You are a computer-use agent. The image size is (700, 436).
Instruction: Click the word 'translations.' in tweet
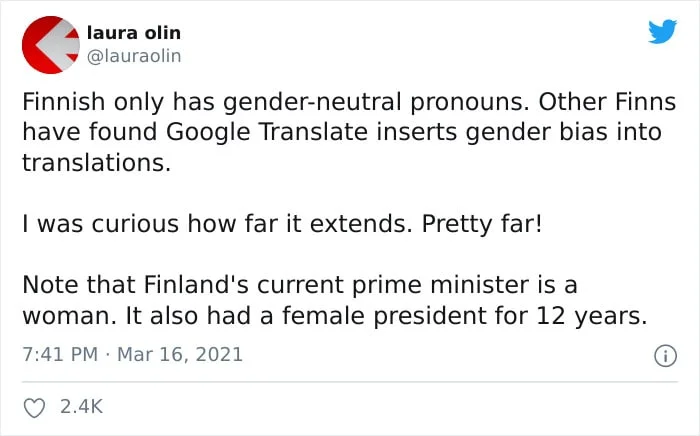coord(96,162)
